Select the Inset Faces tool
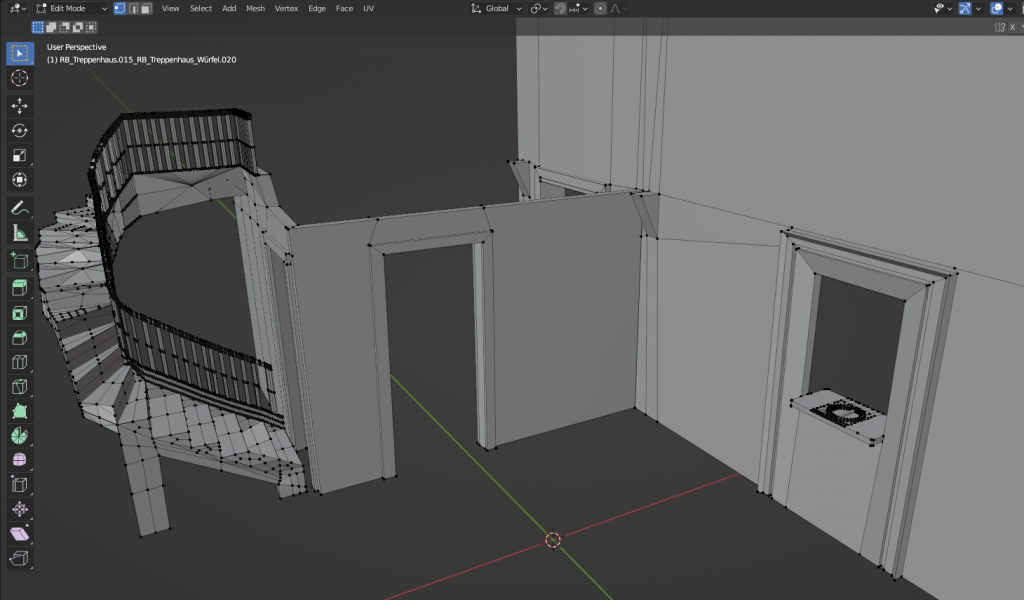The image size is (1024, 600). pyautogui.click(x=19, y=313)
